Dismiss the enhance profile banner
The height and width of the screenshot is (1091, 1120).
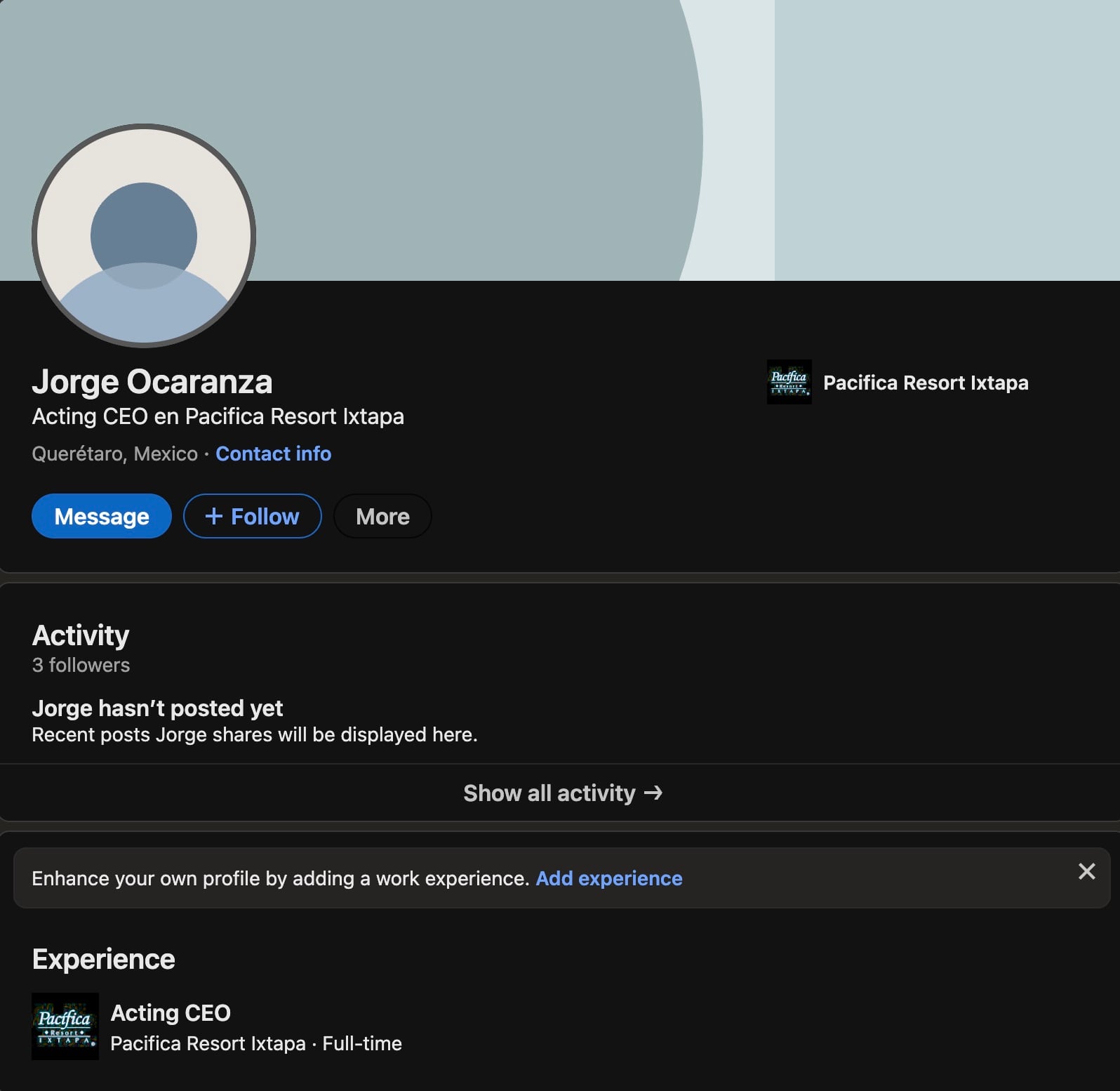click(1086, 871)
